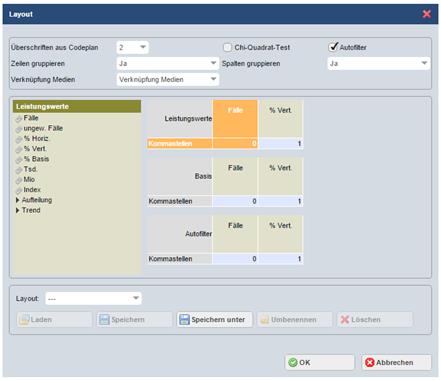Viewport: 441px width, 381px height.
Task: Open the Zeilen gruppieren dropdown
Action: click(x=168, y=63)
